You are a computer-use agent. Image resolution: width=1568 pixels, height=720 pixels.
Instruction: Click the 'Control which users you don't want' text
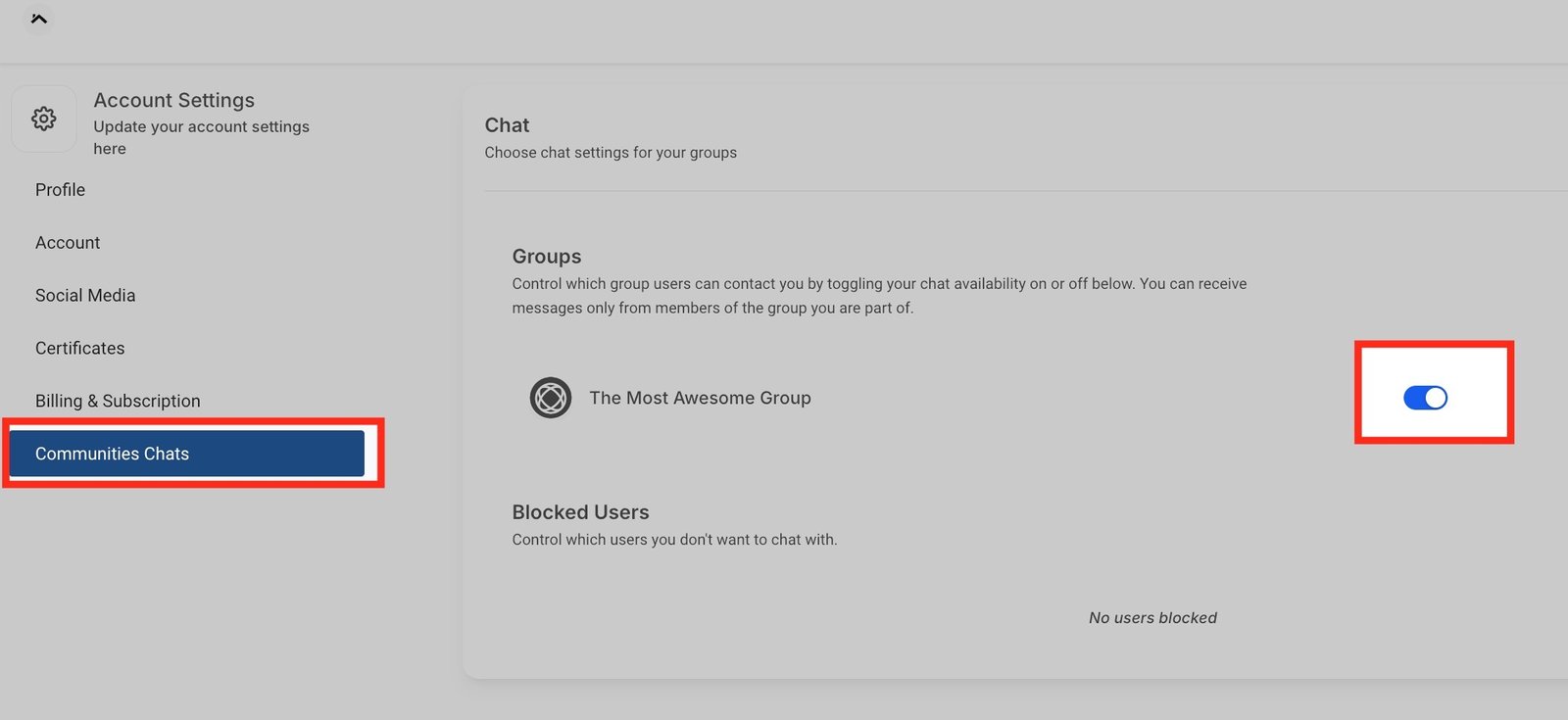674,540
